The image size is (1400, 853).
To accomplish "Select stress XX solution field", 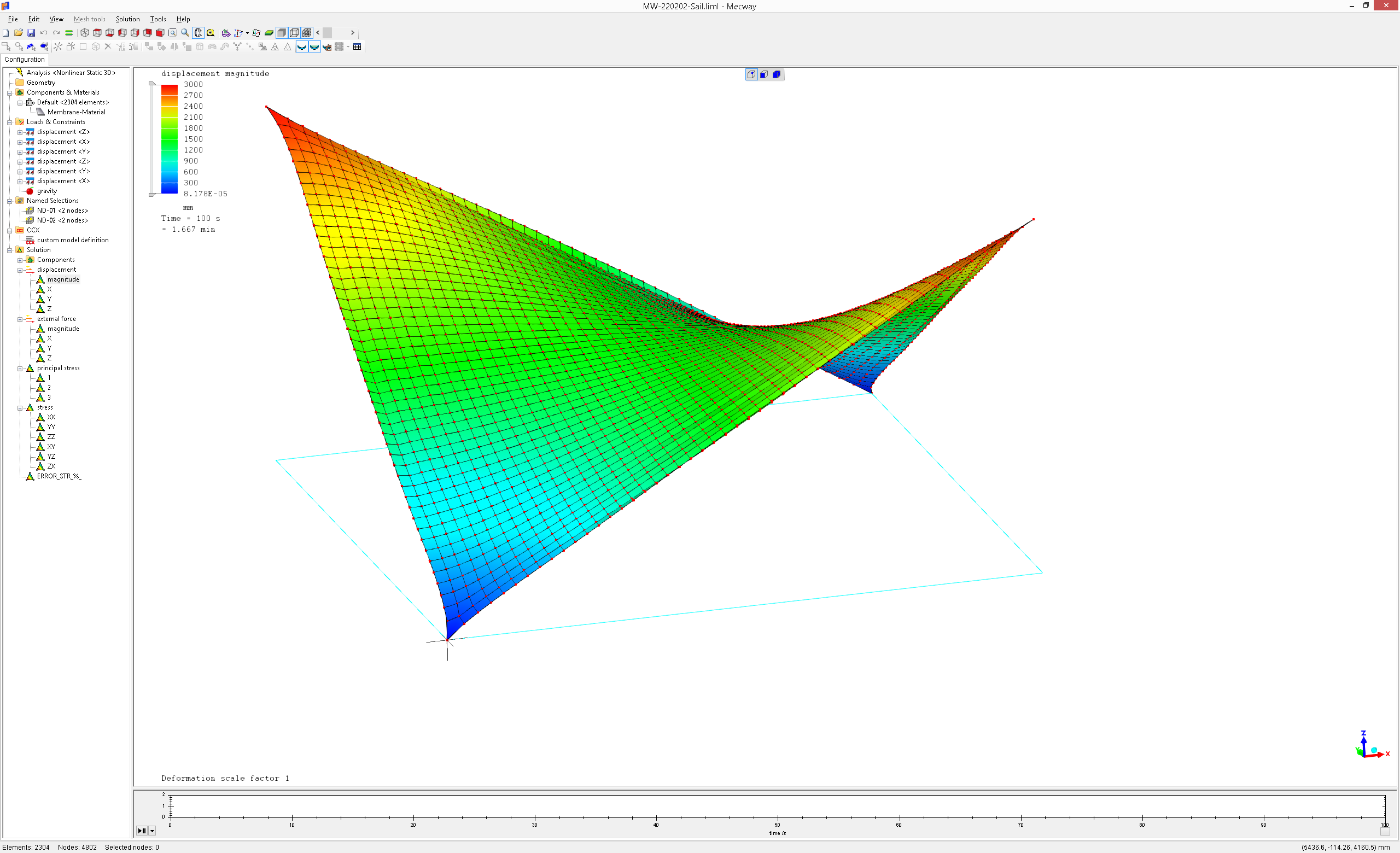I will (x=51, y=417).
